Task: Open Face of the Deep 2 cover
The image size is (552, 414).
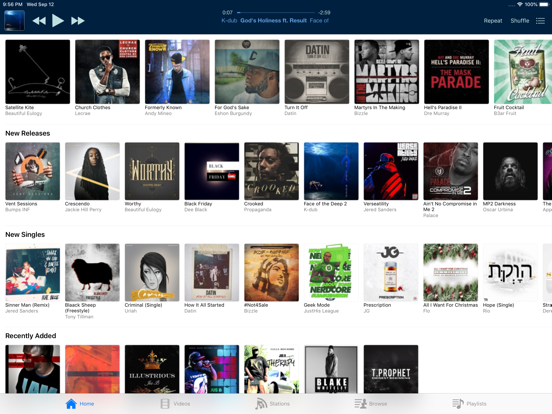Action: [x=331, y=171]
